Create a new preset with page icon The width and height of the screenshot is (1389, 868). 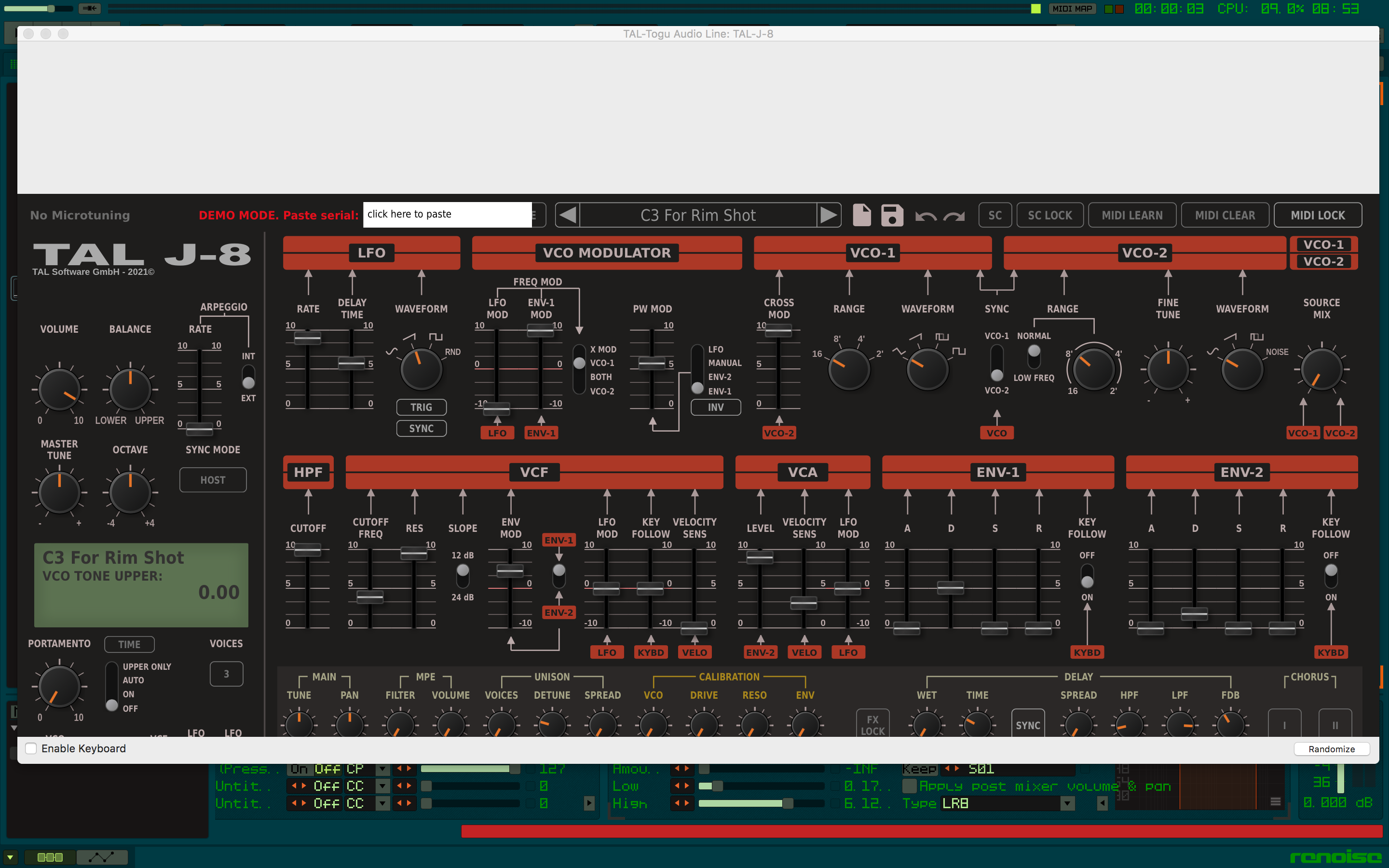click(x=861, y=215)
